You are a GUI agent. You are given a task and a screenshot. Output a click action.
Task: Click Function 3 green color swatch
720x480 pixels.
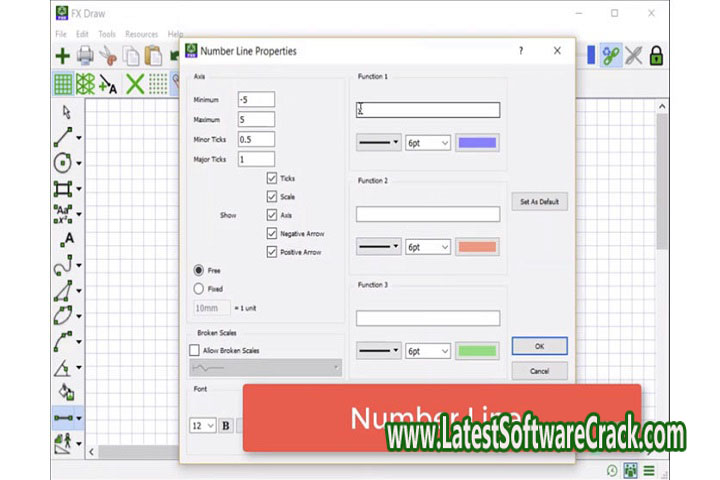pyautogui.click(x=478, y=351)
